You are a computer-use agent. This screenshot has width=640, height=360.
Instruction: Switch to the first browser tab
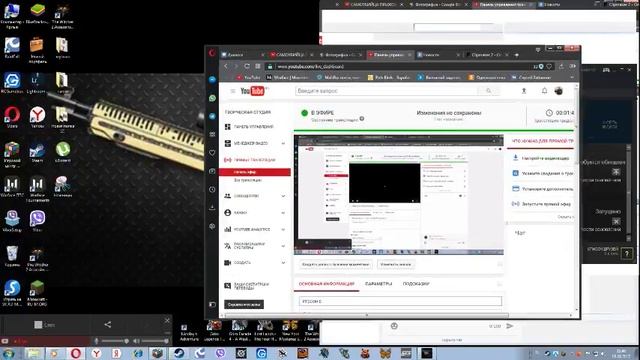click(243, 54)
